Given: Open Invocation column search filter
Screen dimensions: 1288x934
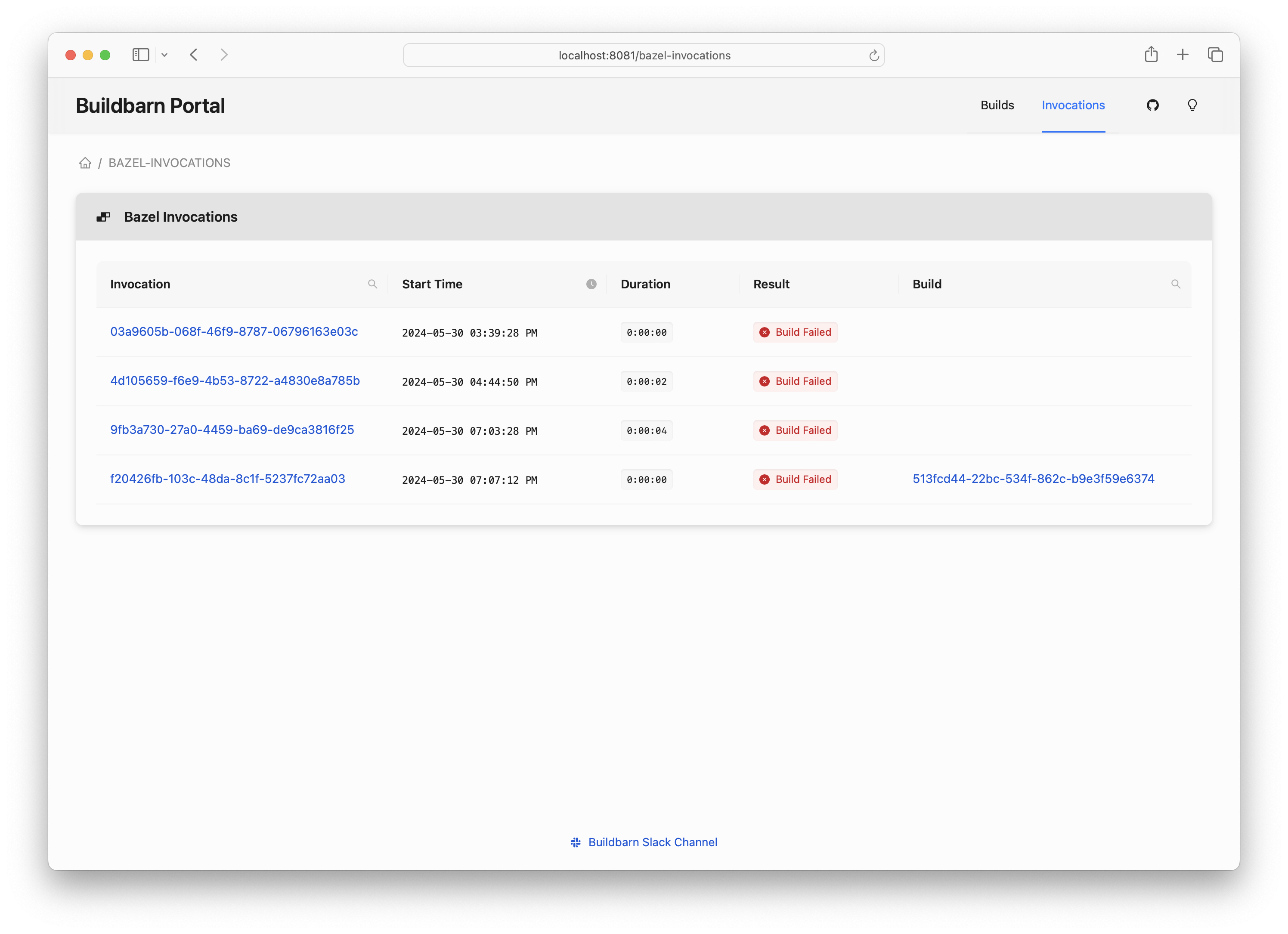Looking at the screenshot, I should [x=372, y=284].
